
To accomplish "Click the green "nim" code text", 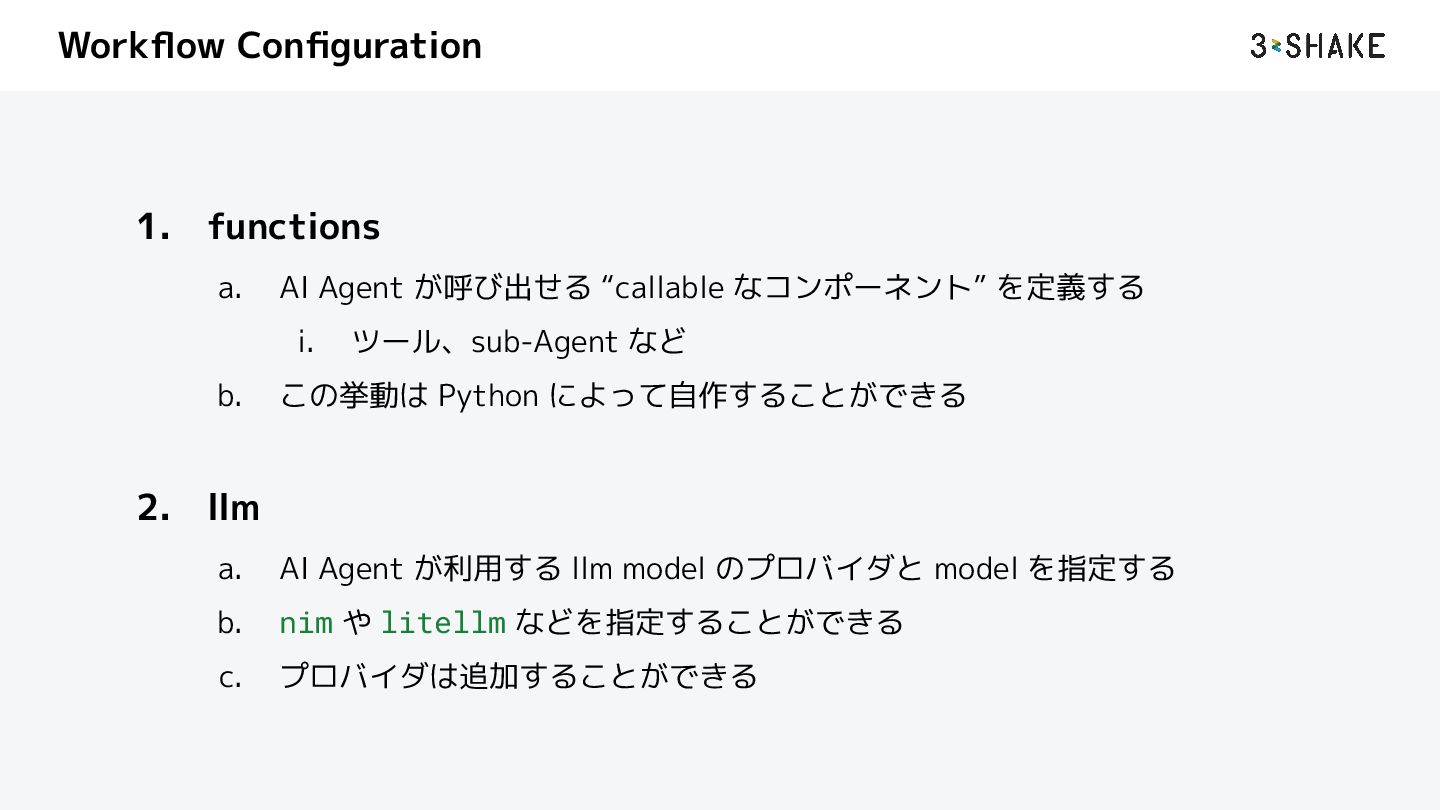I will click(x=306, y=623).
